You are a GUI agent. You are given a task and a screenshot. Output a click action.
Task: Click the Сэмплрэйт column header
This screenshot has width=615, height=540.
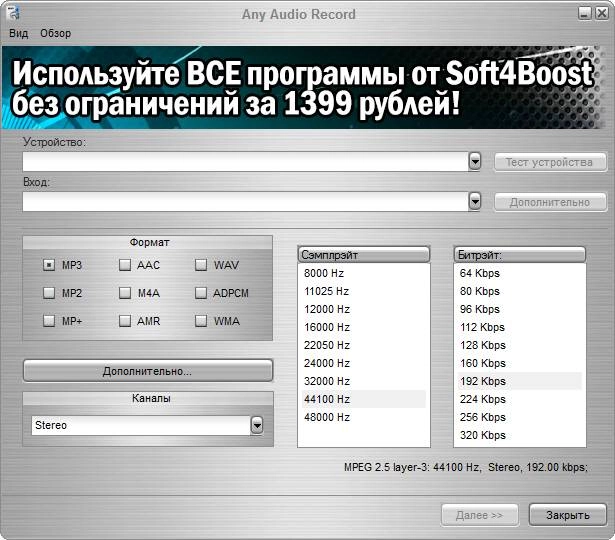364,255
